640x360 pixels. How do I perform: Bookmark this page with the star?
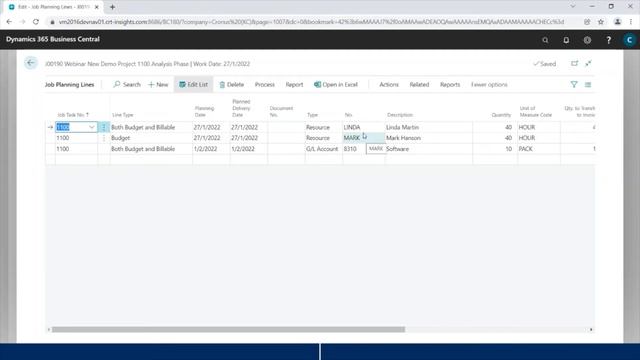[601, 22]
